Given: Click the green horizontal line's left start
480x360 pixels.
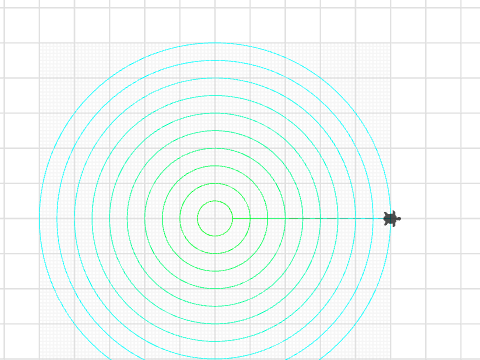Looking at the screenshot, I should pos(233,219).
